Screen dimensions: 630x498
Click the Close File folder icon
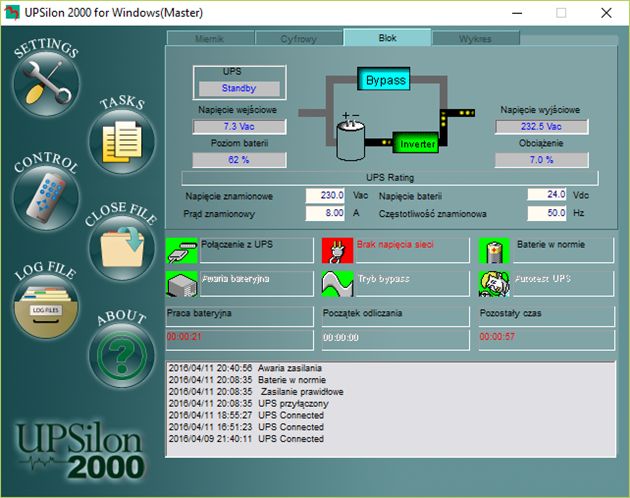(x=122, y=248)
